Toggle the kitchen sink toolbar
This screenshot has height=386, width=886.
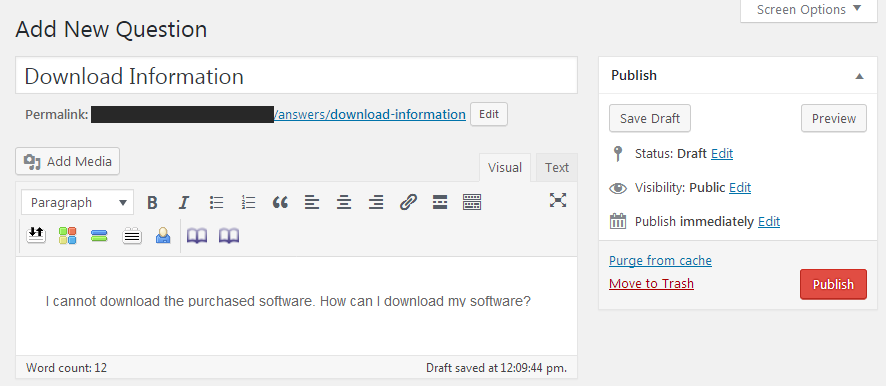[472, 202]
